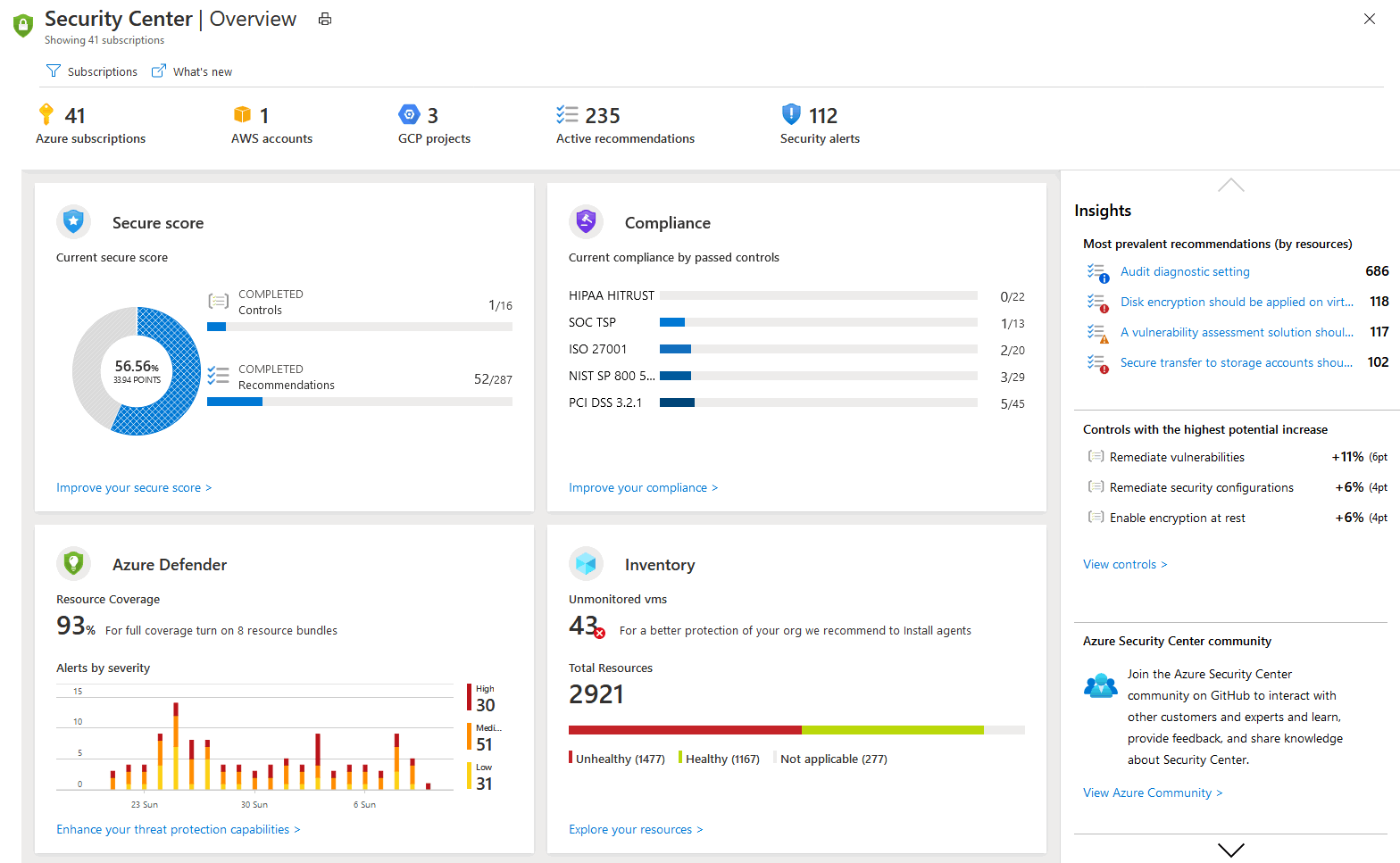This screenshot has width=1400, height=863.
Task: Open Audit diagnostic setting recommendation
Action: [x=1185, y=271]
